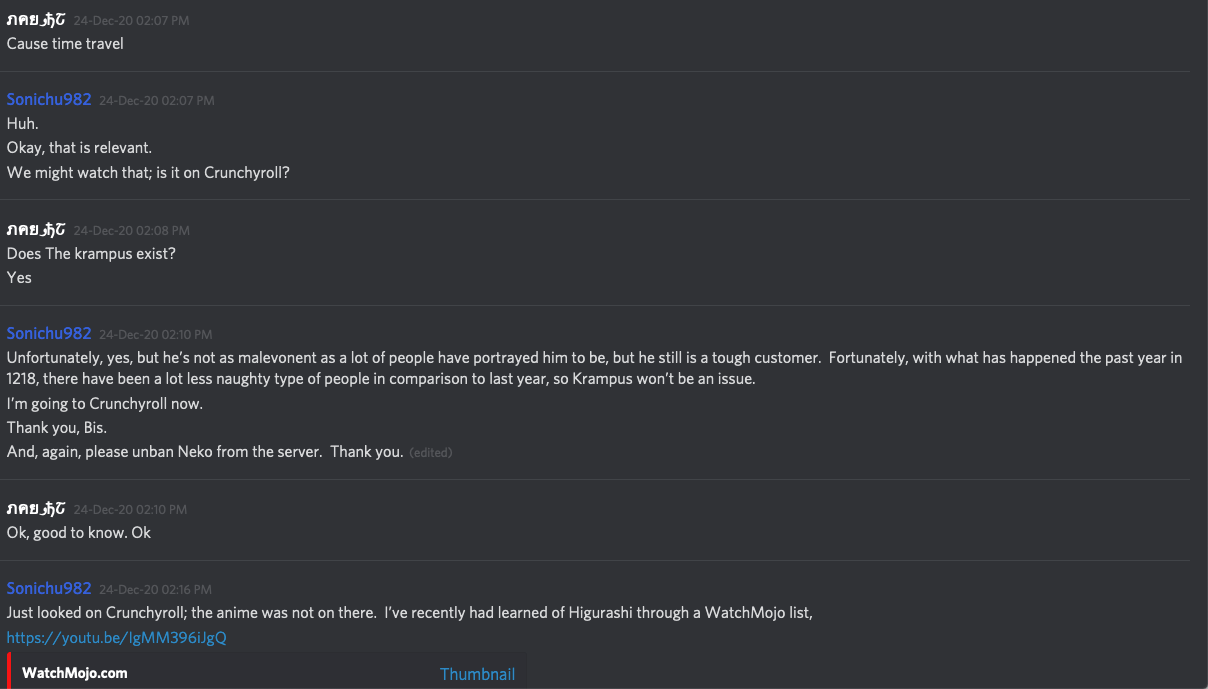Click the '(edited)' label after unban message

click(431, 453)
